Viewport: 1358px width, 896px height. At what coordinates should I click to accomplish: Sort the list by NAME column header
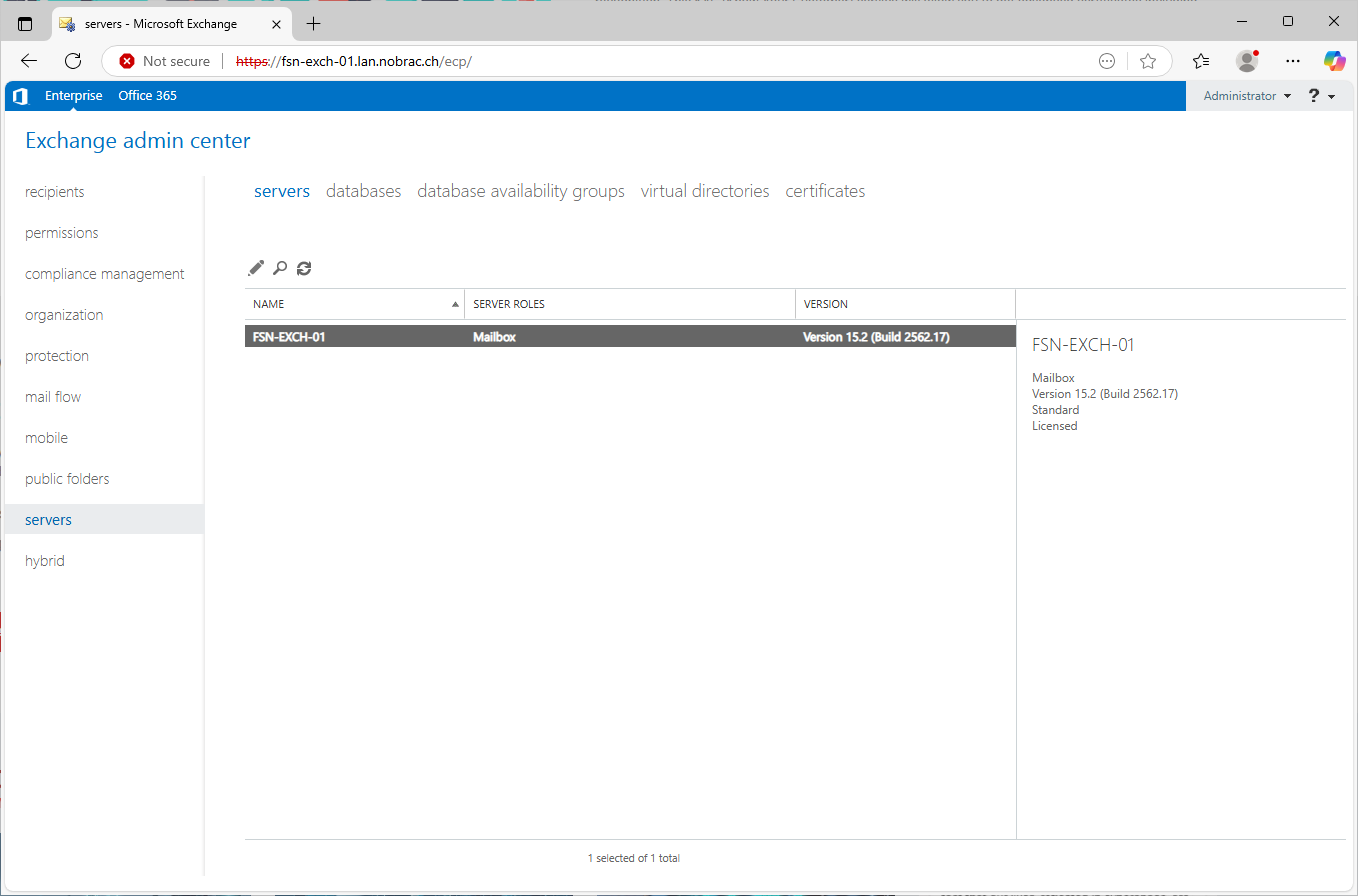355,304
